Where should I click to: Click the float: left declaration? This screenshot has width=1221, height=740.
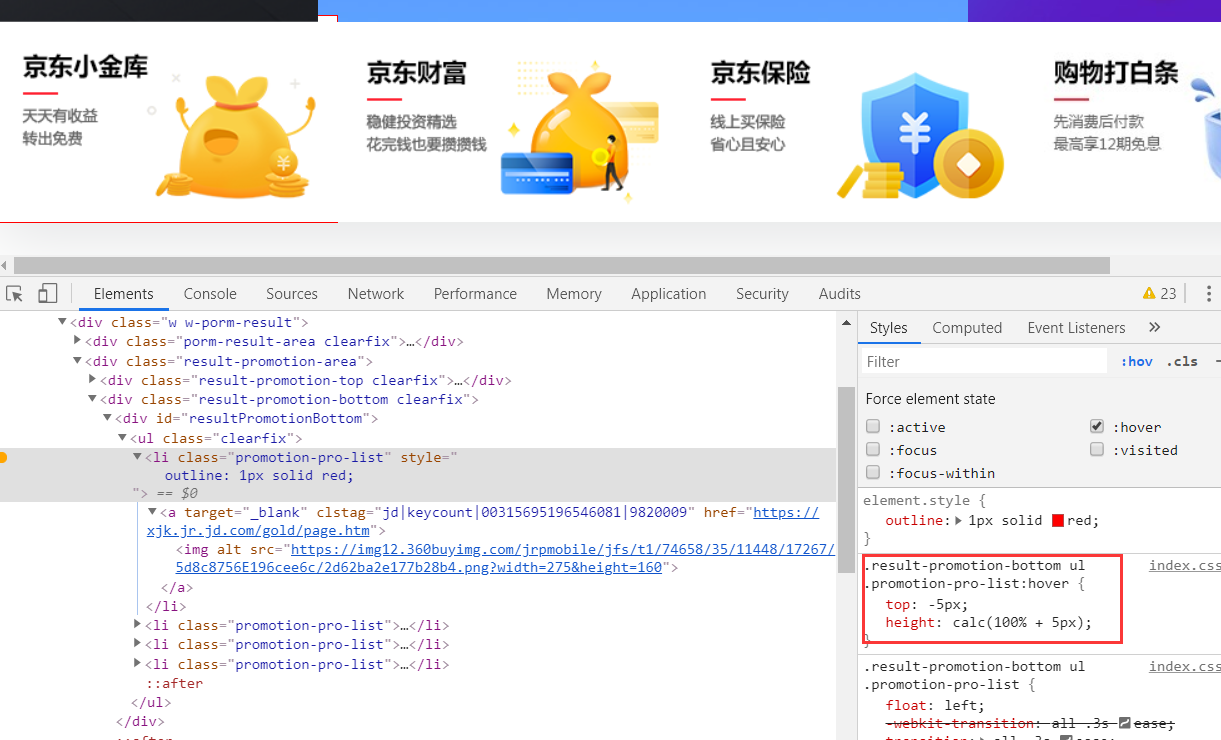tap(935, 705)
